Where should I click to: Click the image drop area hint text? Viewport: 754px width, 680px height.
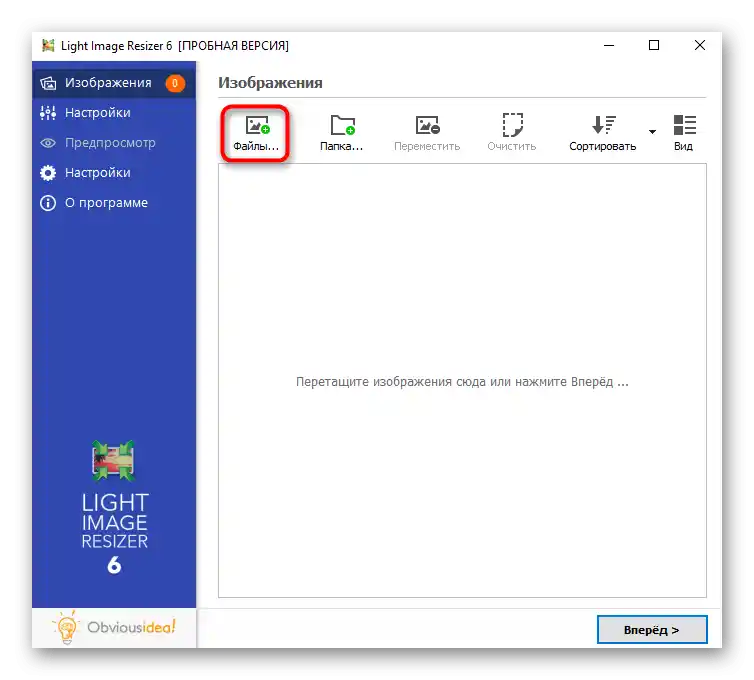click(462, 382)
